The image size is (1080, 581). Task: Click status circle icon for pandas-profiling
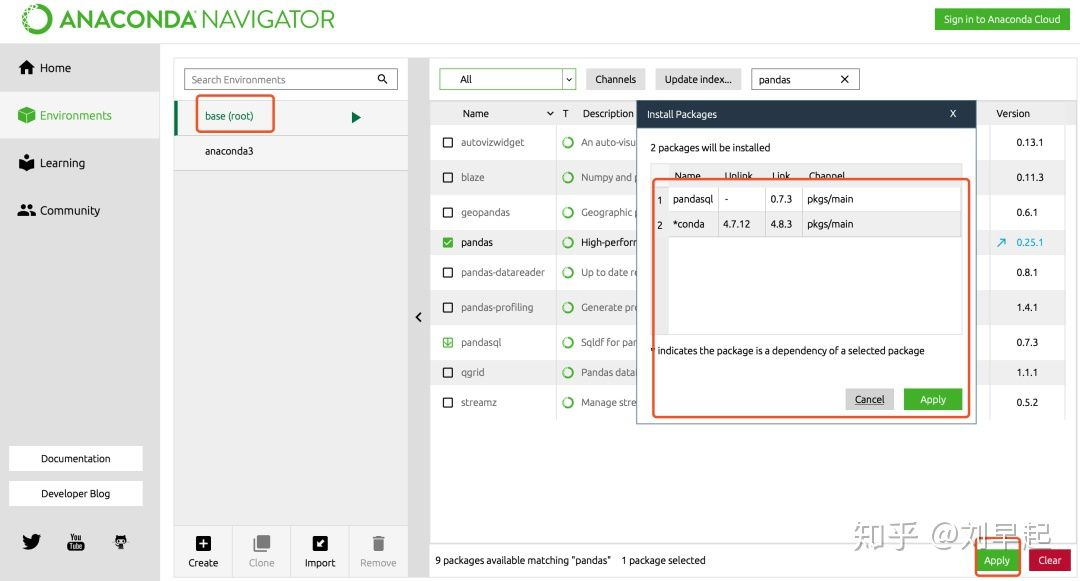568,308
